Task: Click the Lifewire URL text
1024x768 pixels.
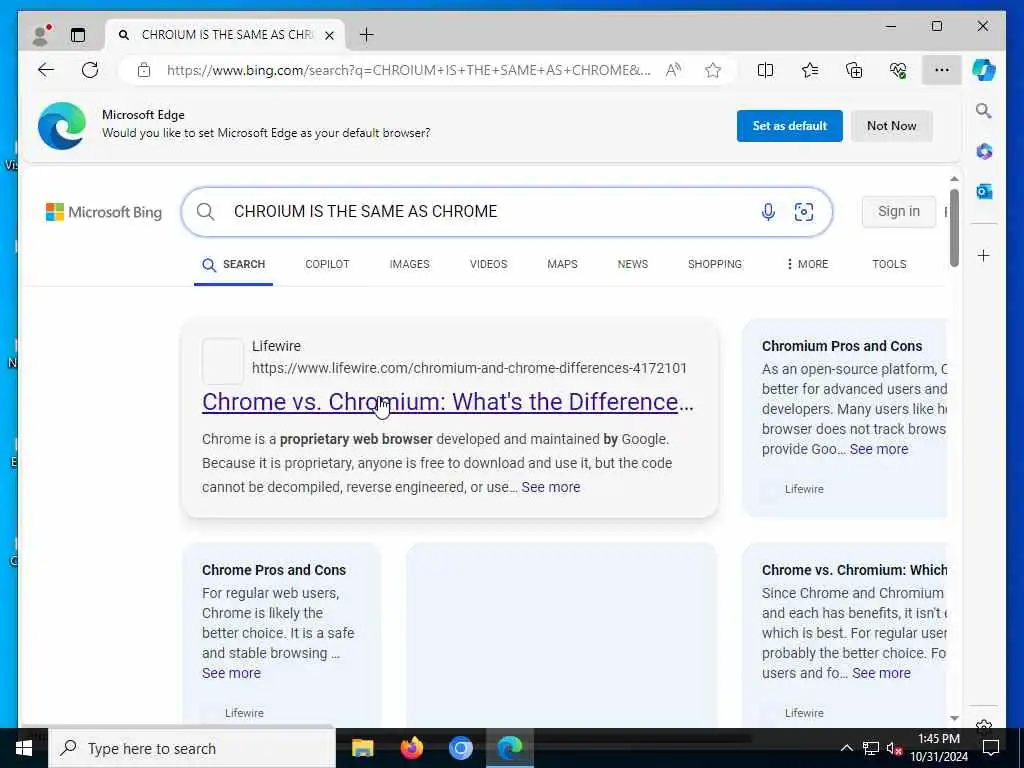Action: tap(470, 368)
